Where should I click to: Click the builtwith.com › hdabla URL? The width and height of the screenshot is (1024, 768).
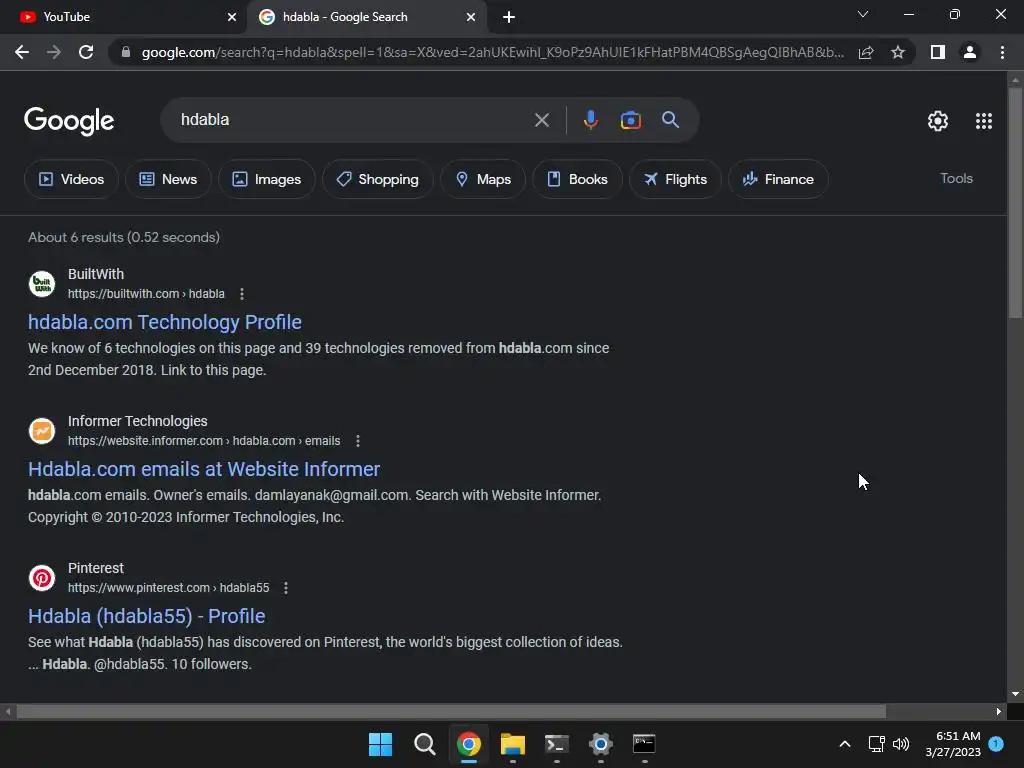(x=146, y=294)
